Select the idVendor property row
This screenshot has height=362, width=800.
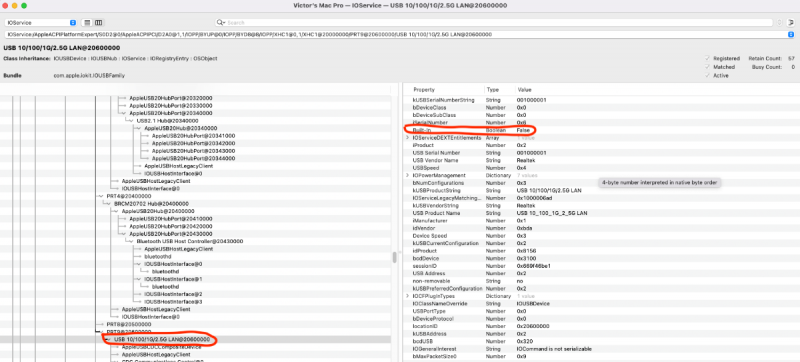click(601, 228)
